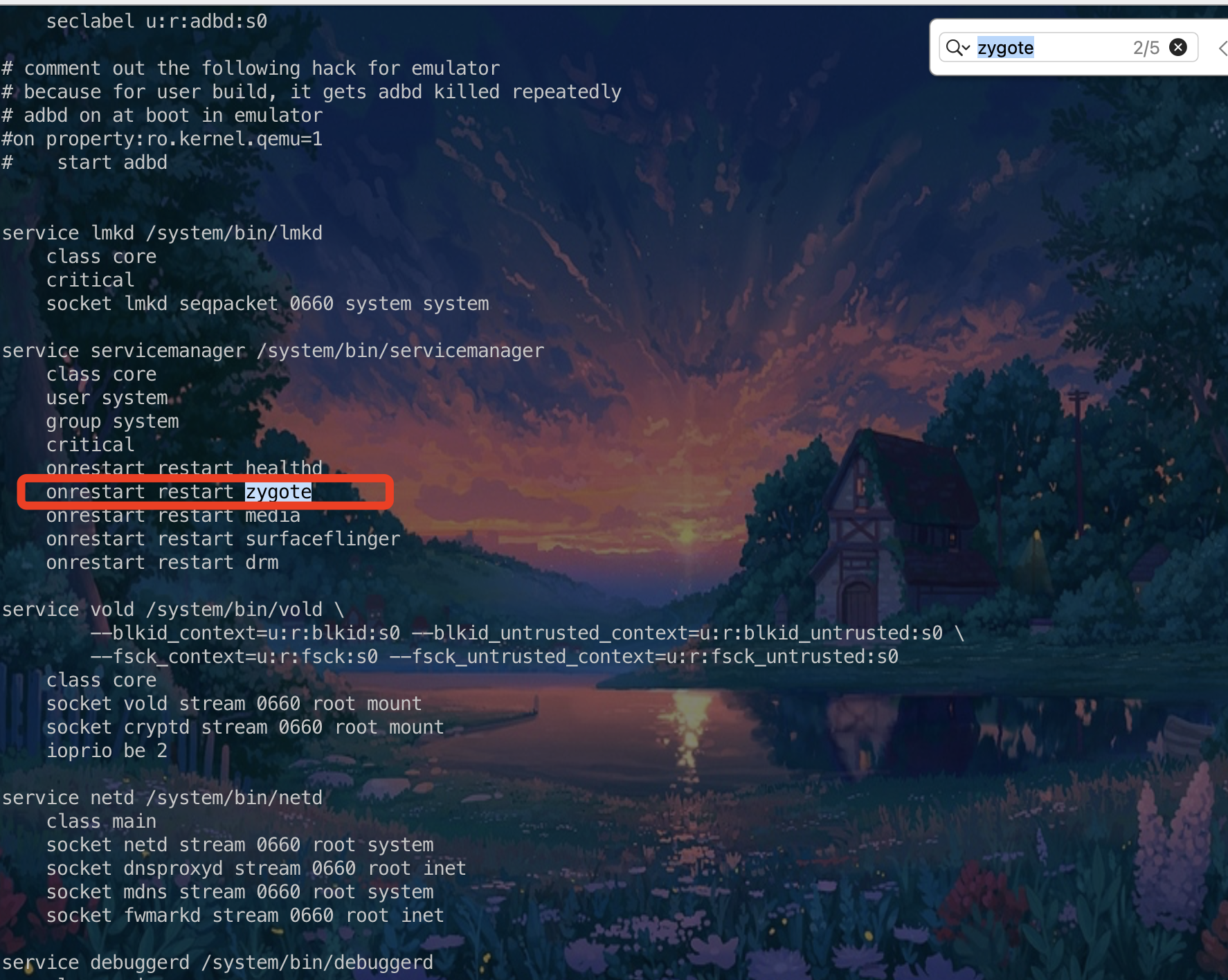Go to the previous search match arrow
The width and height of the screenshot is (1228, 980).
pyautogui.click(x=1222, y=48)
